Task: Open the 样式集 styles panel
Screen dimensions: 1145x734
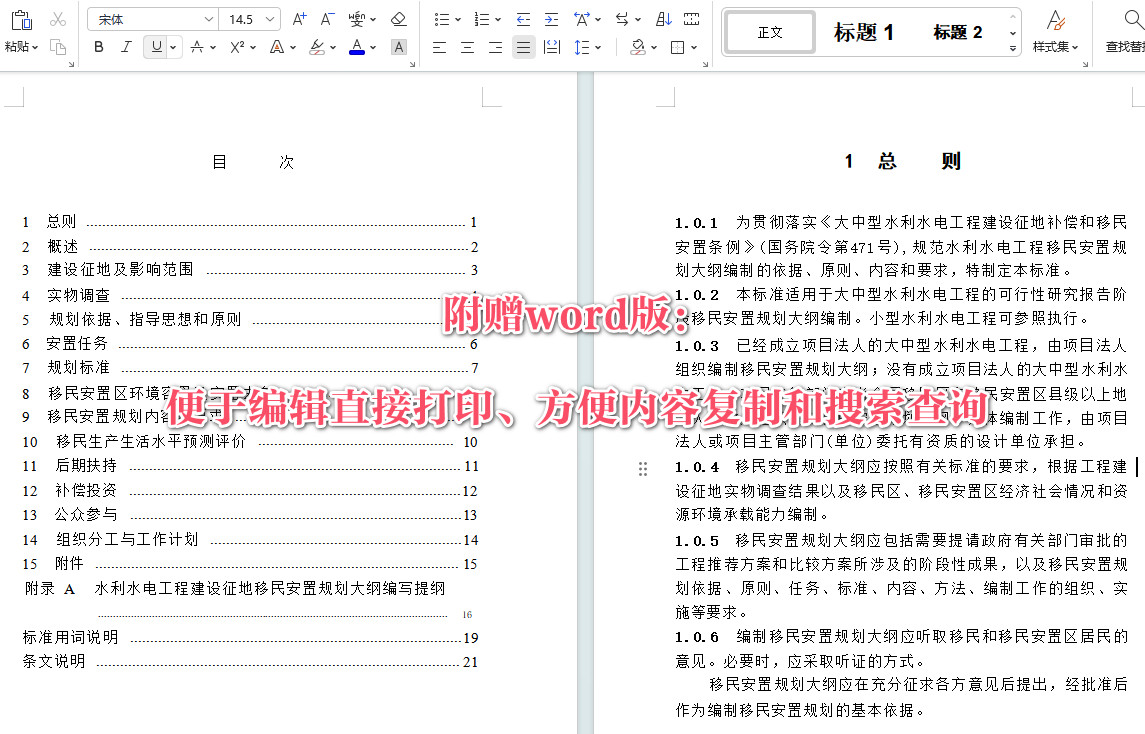Action: point(1055,31)
